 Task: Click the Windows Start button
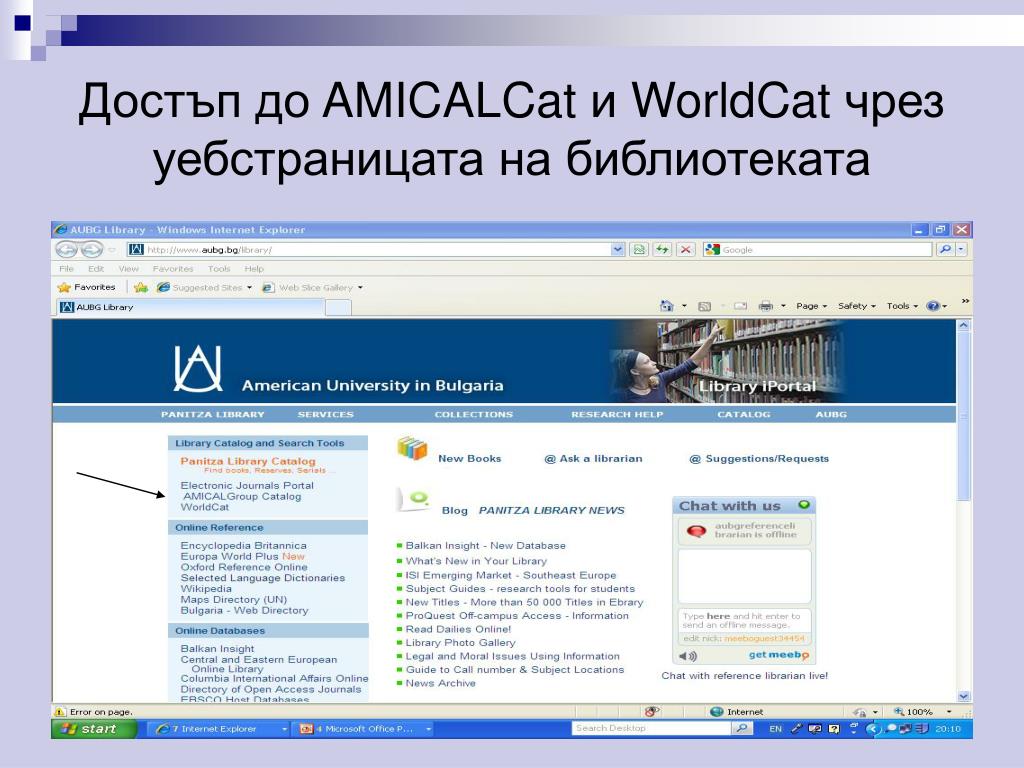click(94, 729)
